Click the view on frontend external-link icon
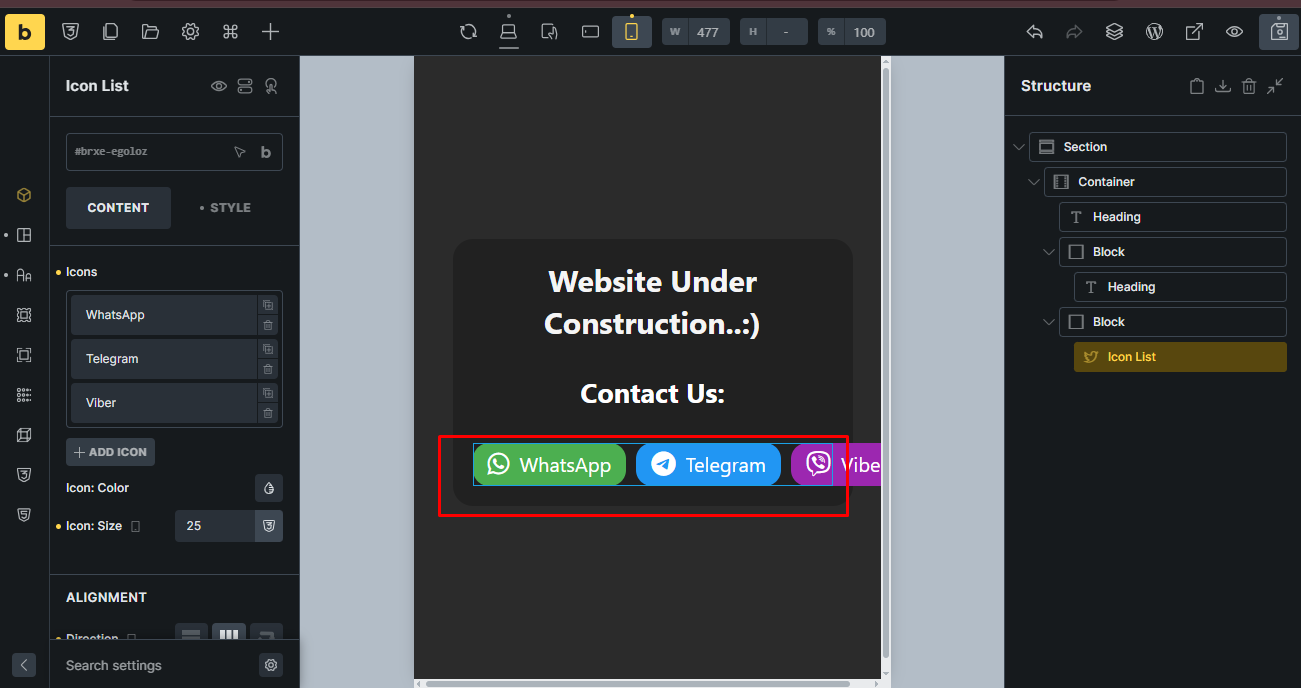 [1195, 32]
